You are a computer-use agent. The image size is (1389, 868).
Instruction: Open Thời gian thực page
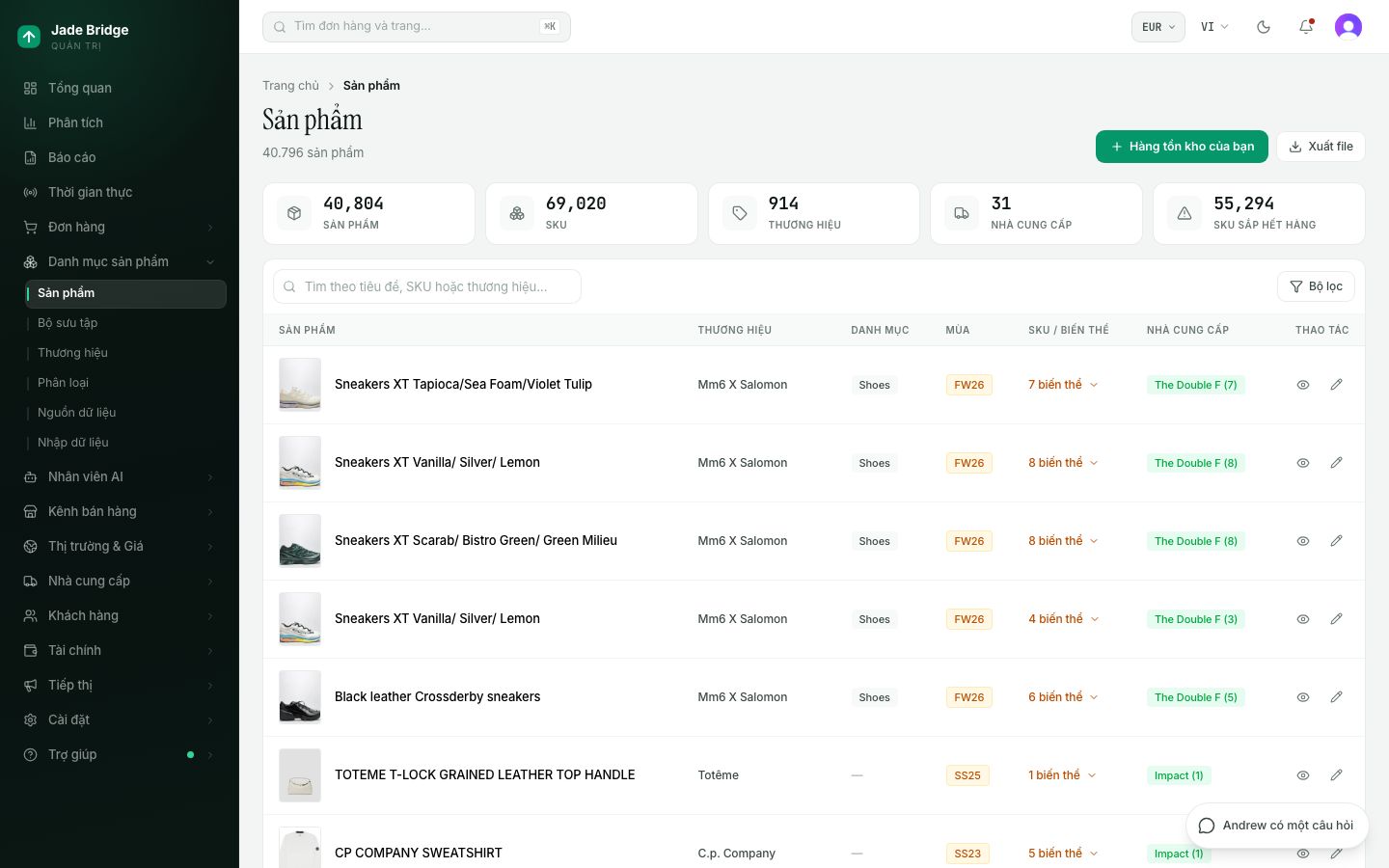[120, 192]
